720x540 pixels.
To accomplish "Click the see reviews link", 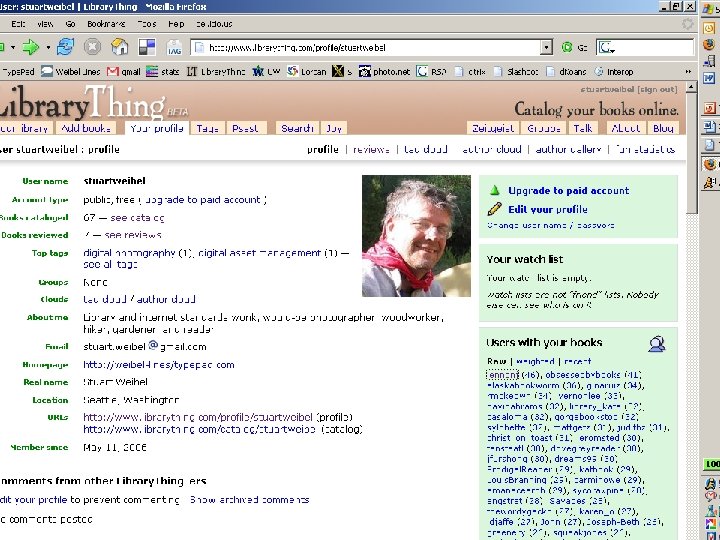I will click(133, 235).
